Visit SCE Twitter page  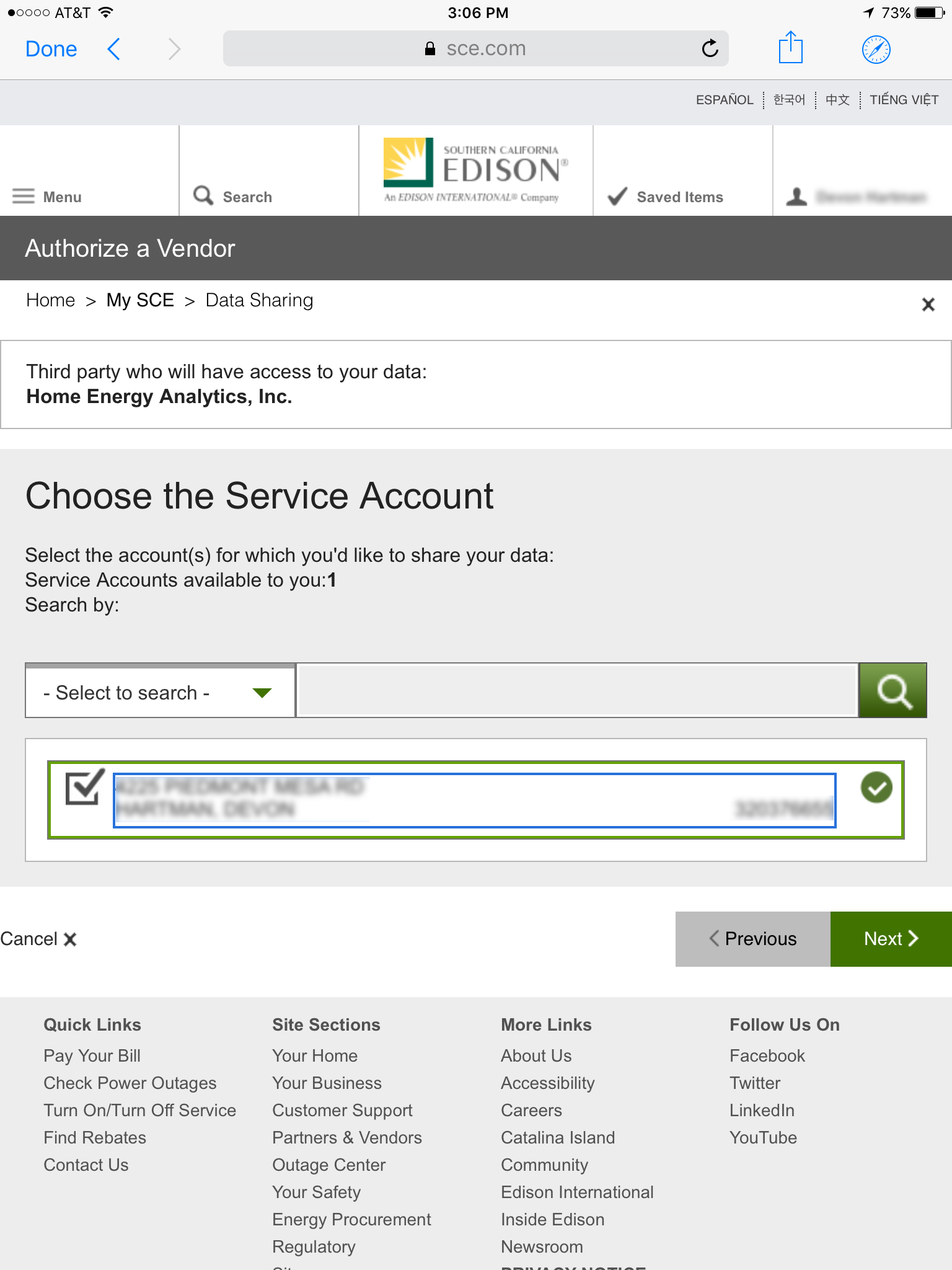pos(754,1083)
